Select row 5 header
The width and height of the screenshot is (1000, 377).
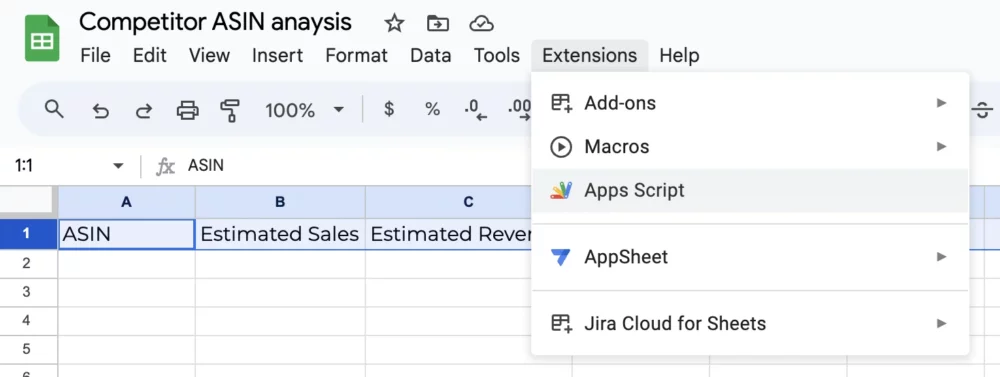pos(26,349)
